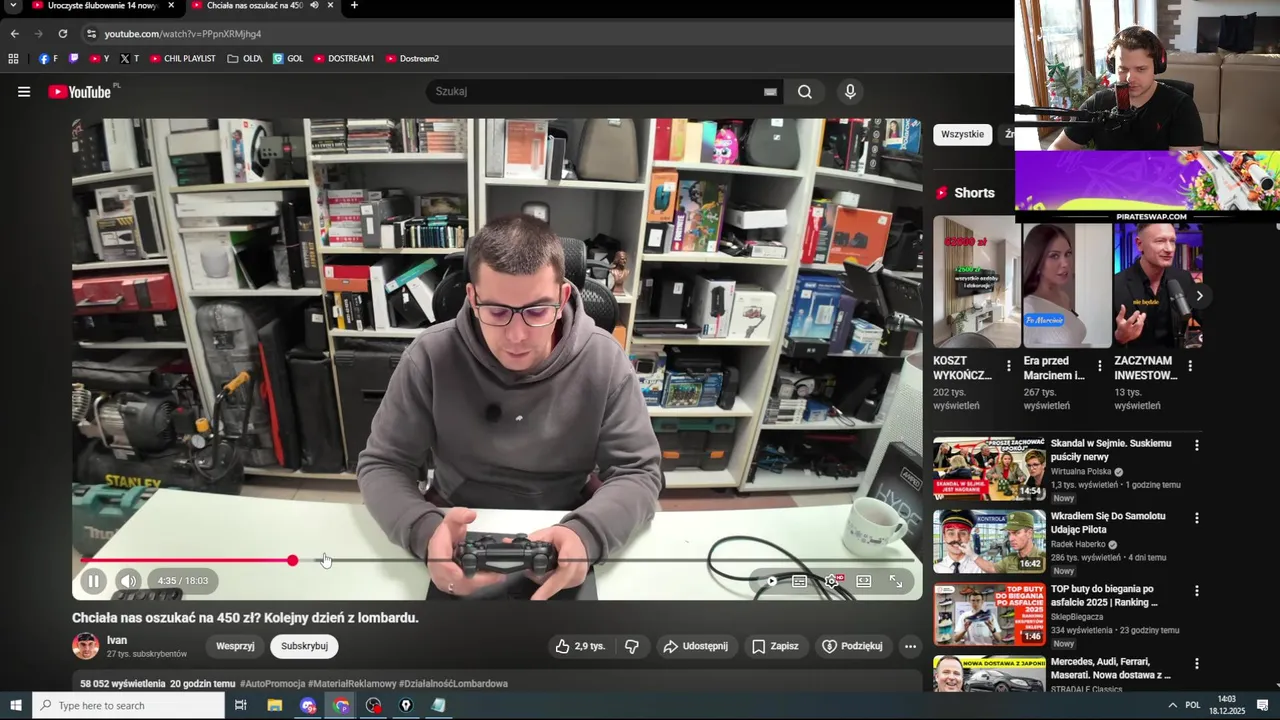Open the on-screen keyboard icon in search box
The image size is (1280, 720).
pyautogui.click(x=770, y=92)
